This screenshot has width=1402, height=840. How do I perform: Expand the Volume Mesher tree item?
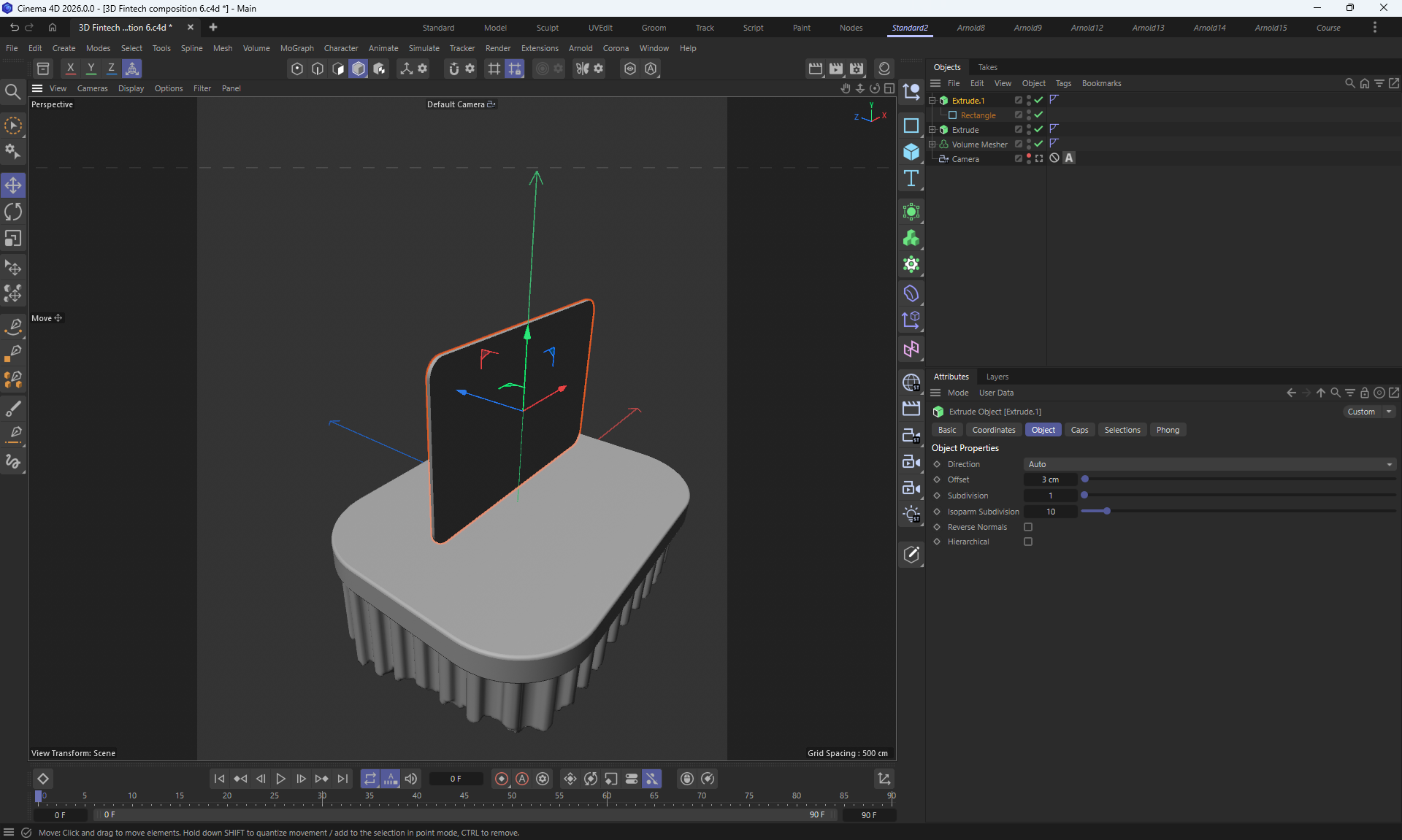click(x=932, y=144)
